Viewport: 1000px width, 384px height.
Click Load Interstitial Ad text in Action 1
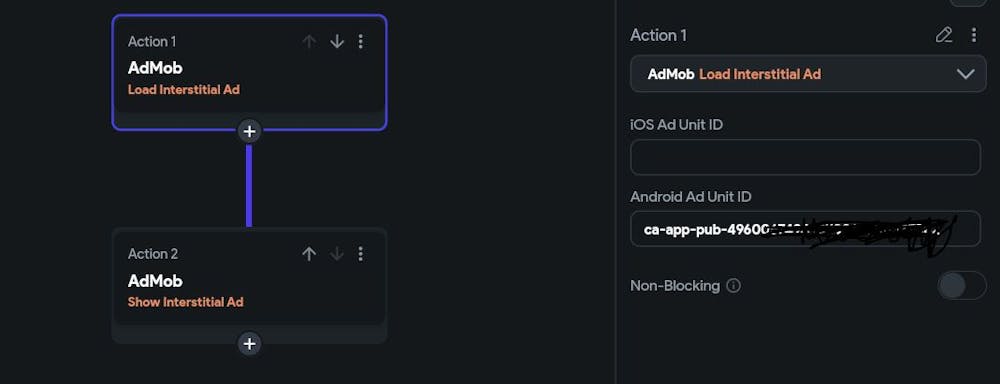click(184, 90)
